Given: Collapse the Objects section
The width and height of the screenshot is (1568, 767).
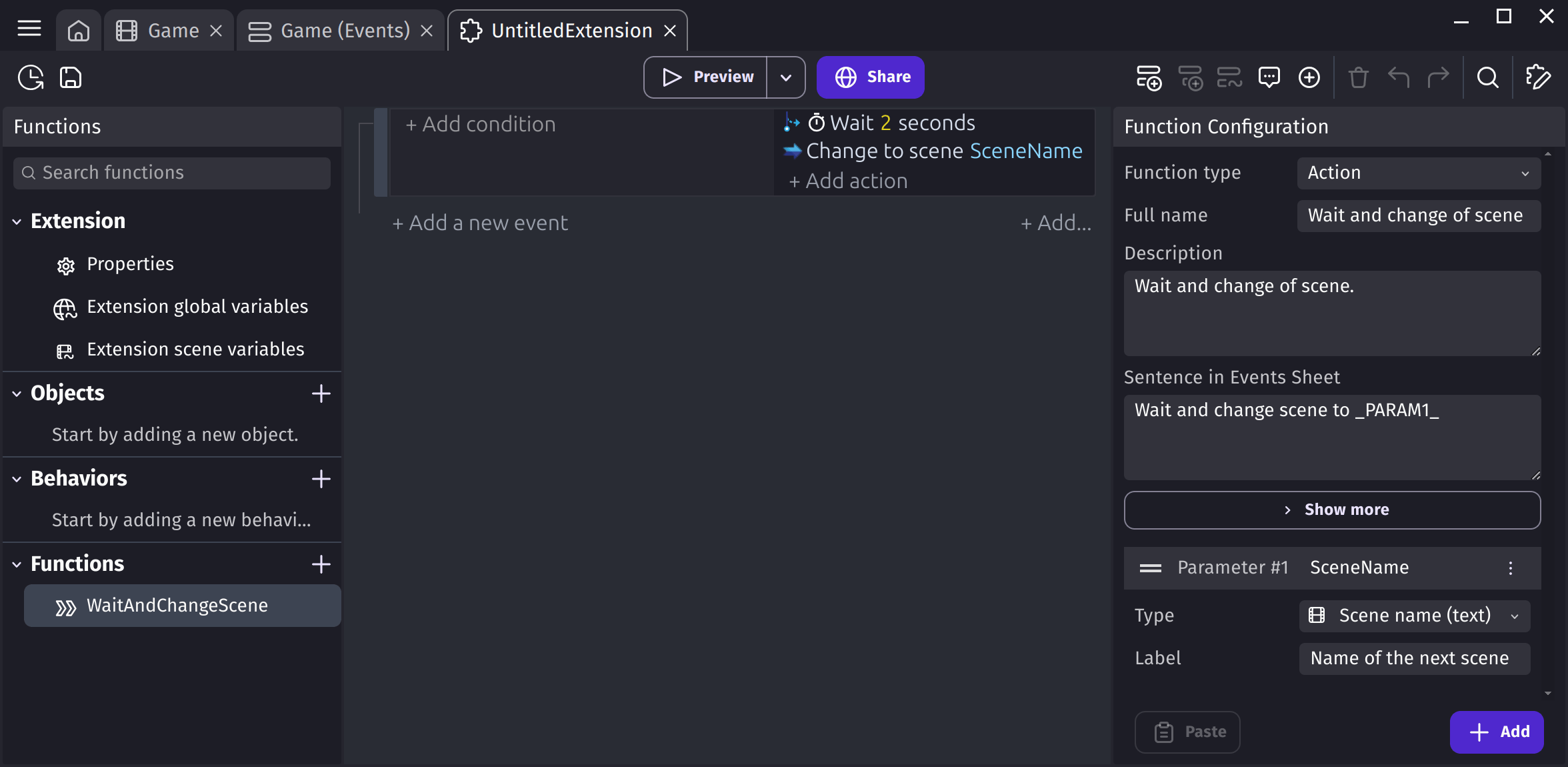Looking at the screenshot, I should pyautogui.click(x=17, y=394).
